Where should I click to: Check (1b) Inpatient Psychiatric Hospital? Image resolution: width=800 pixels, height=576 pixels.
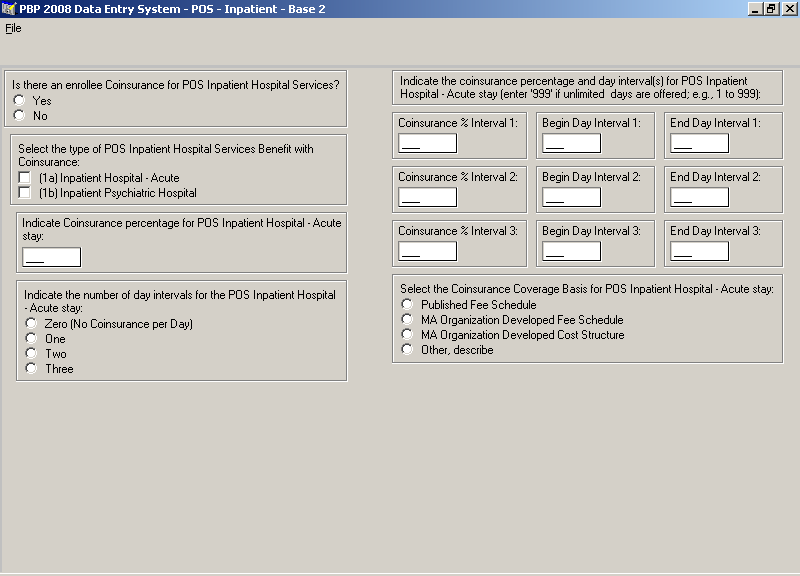[24, 192]
